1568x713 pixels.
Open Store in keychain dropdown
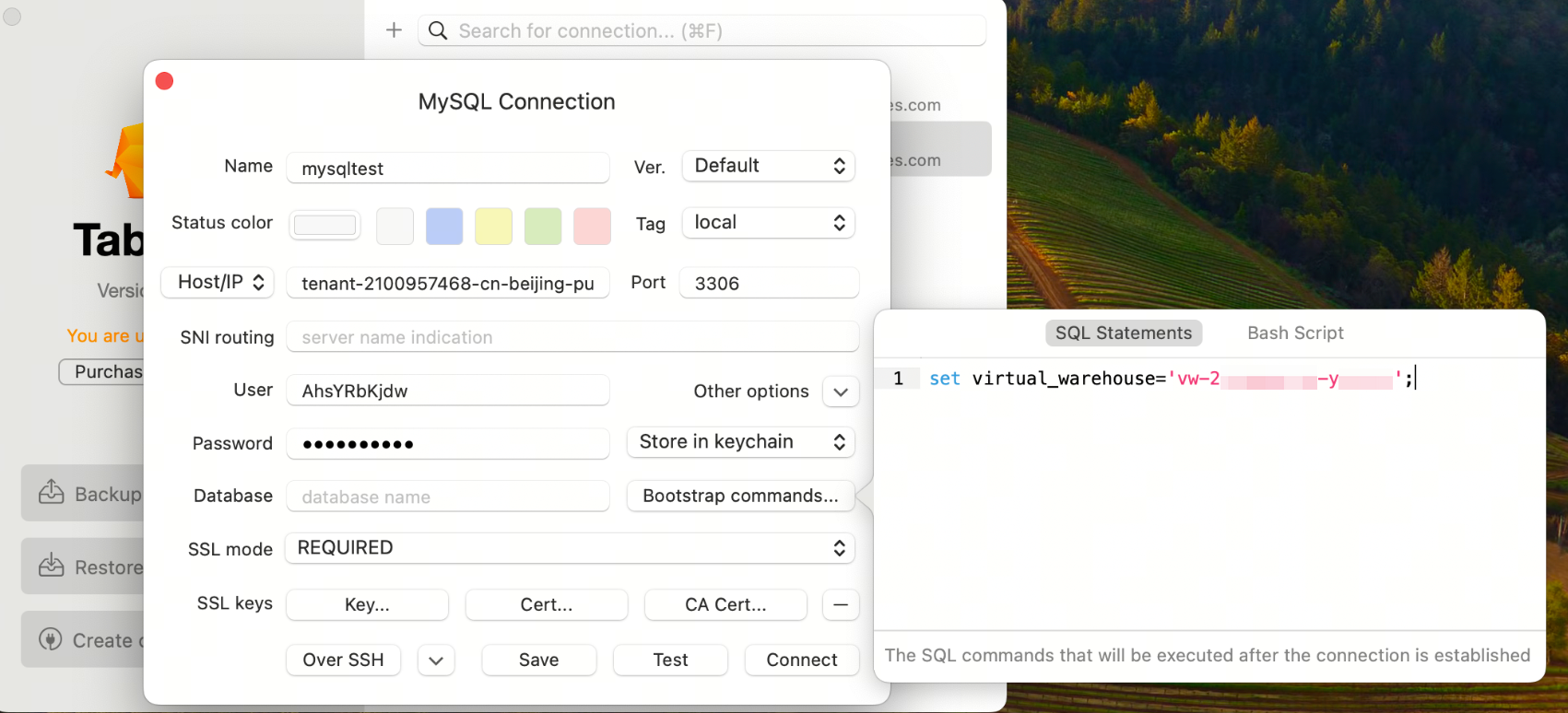(741, 442)
